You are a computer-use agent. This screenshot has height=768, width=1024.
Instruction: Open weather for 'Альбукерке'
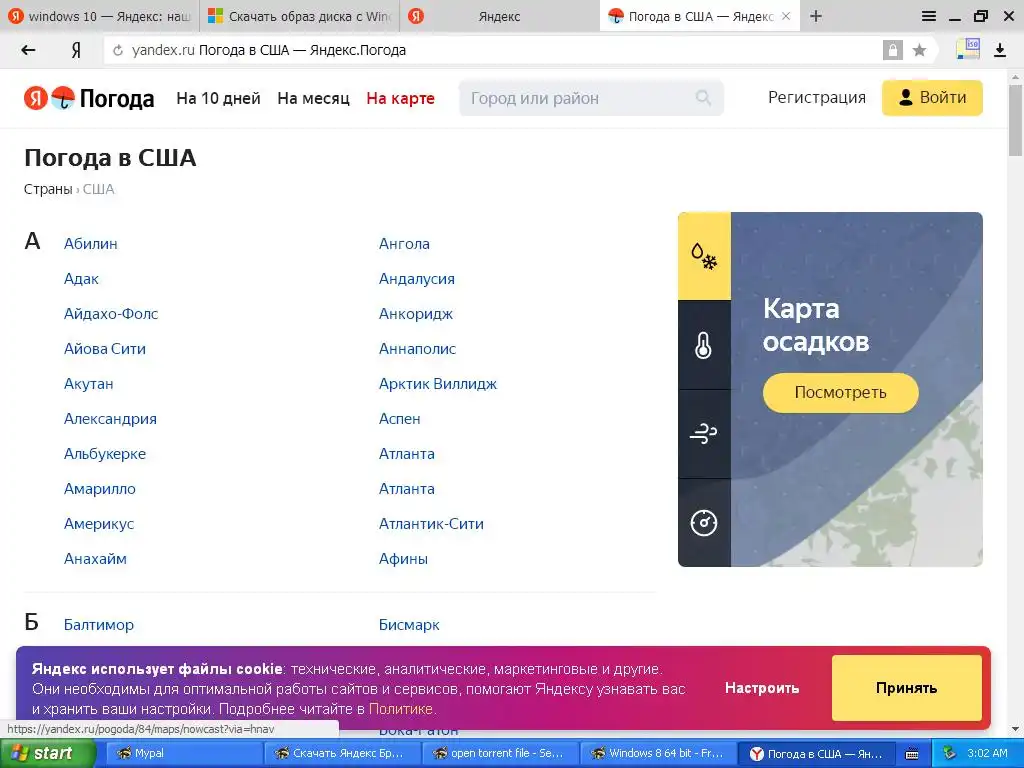click(105, 454)
